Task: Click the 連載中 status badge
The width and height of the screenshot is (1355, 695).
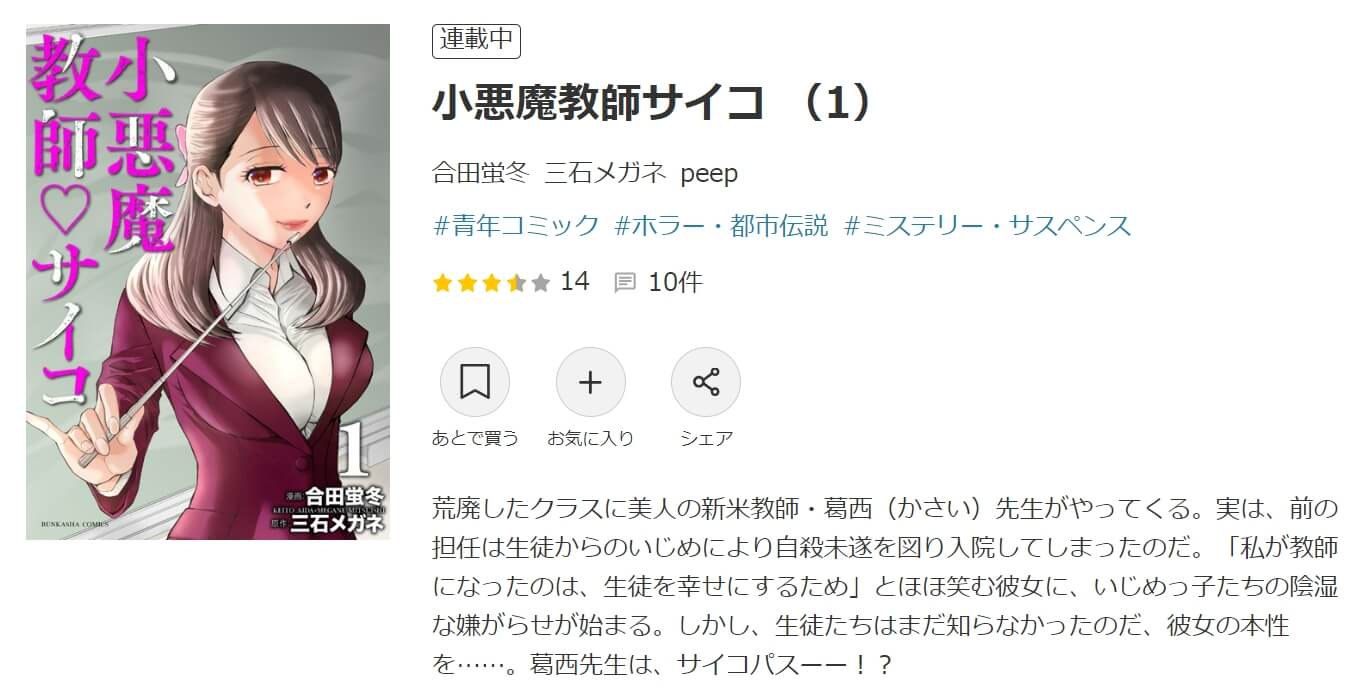Action: [477, 40]
